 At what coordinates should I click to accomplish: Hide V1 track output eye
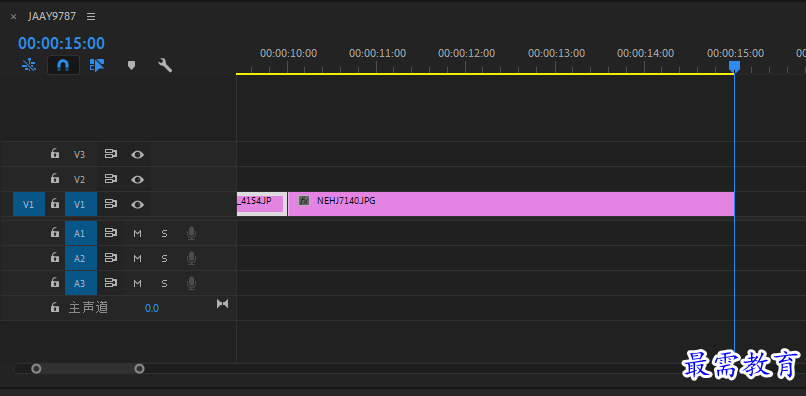point(137,205)
